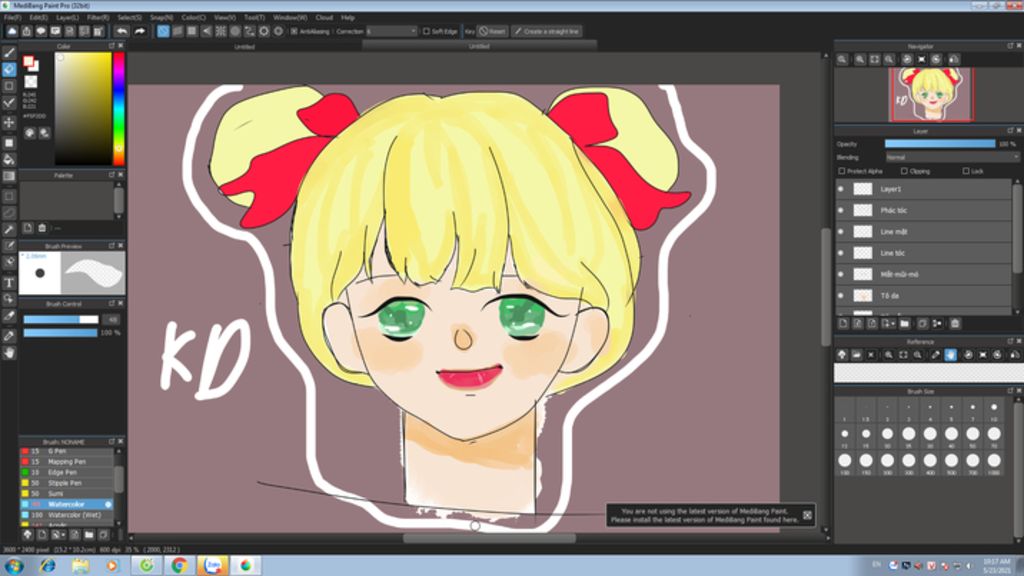Add a new layer folder
Image resolution: width=1024 pixels, height=576 pixels.
(904, 323)
